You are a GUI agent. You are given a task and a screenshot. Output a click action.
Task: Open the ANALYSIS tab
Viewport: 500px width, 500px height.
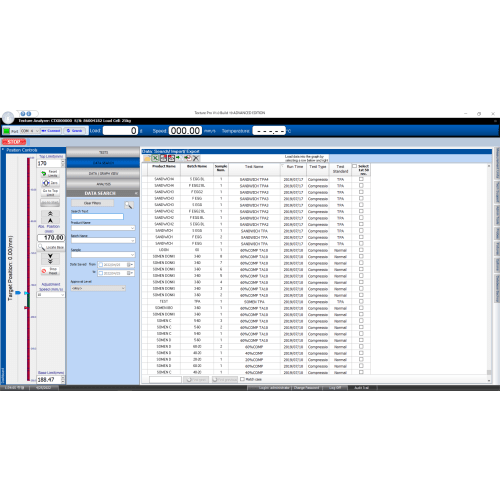point(103,184)
